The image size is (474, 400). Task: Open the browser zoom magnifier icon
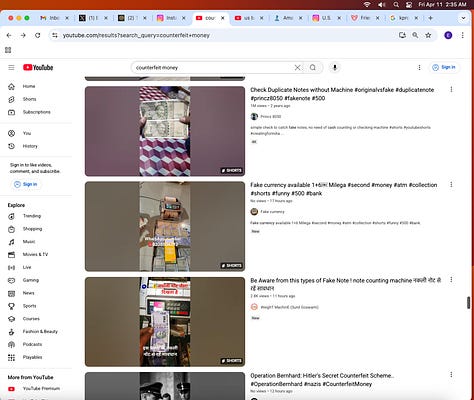point(415,35)
